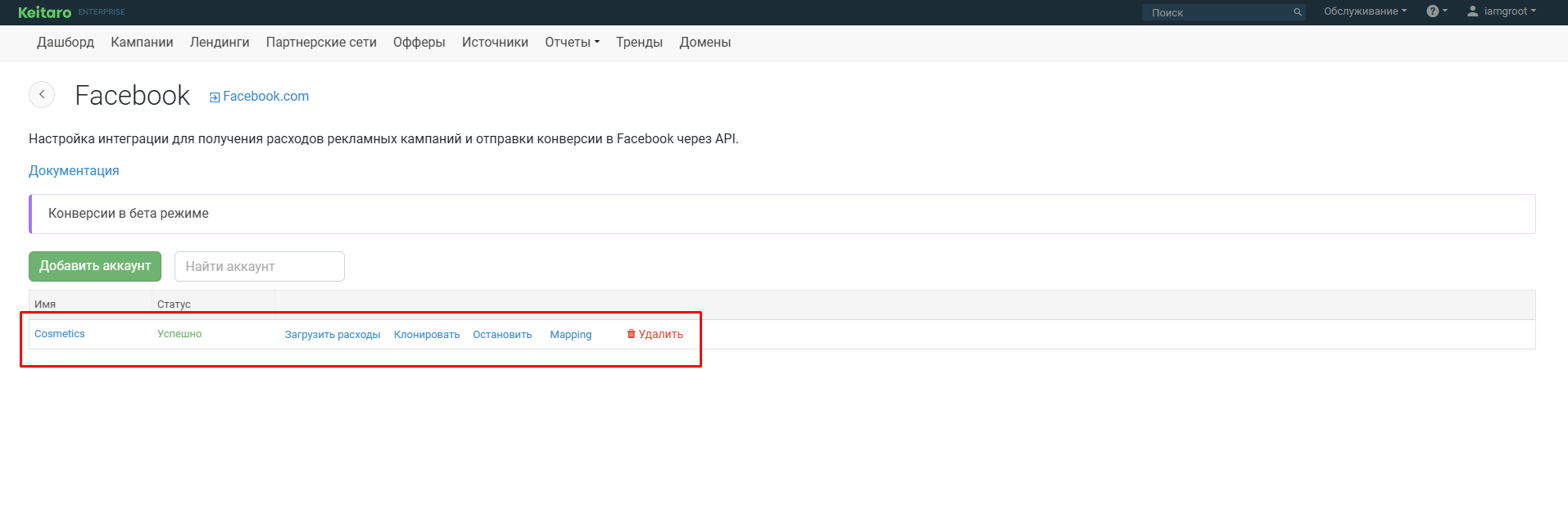Click the Добавить аккаунт button

point(95,266)
